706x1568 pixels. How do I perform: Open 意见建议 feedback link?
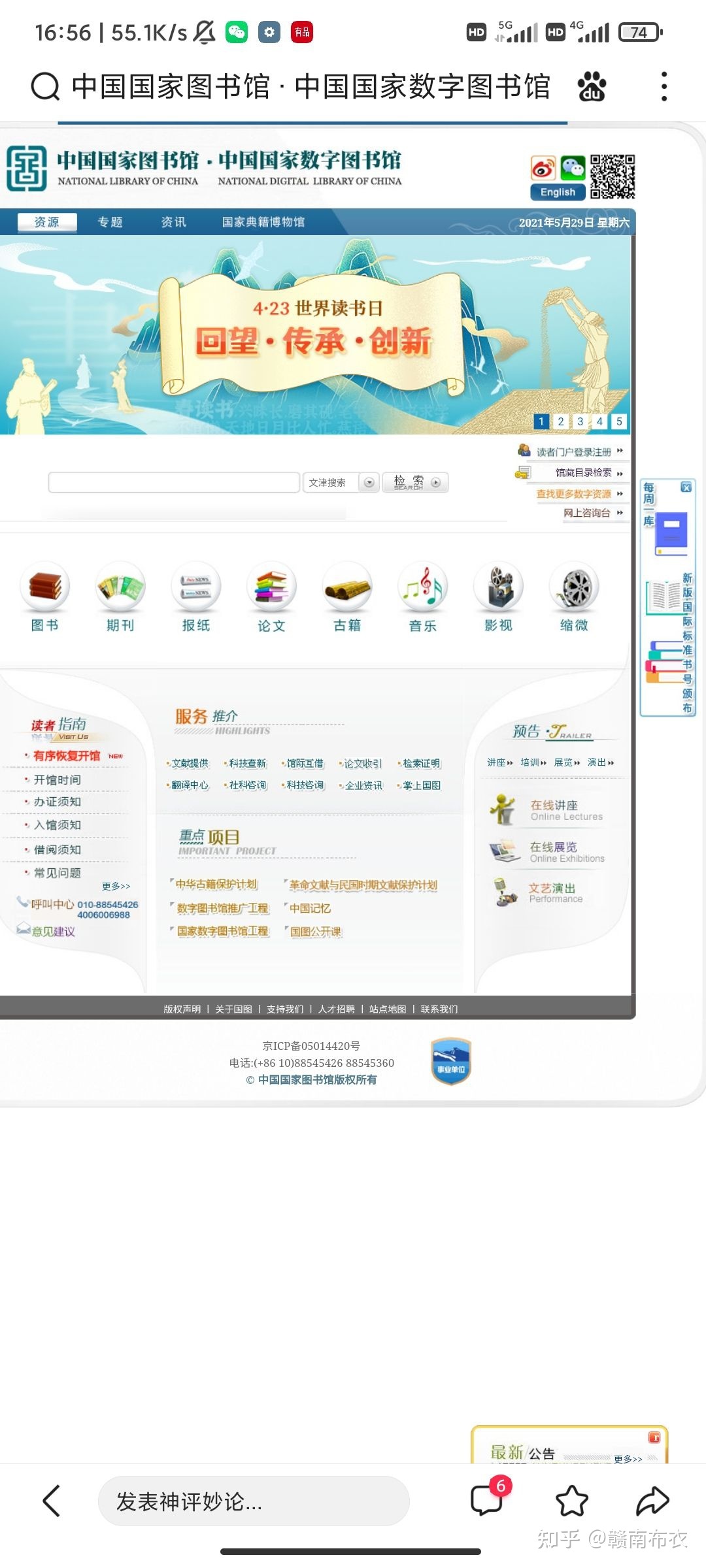click(x=54, y=931)
